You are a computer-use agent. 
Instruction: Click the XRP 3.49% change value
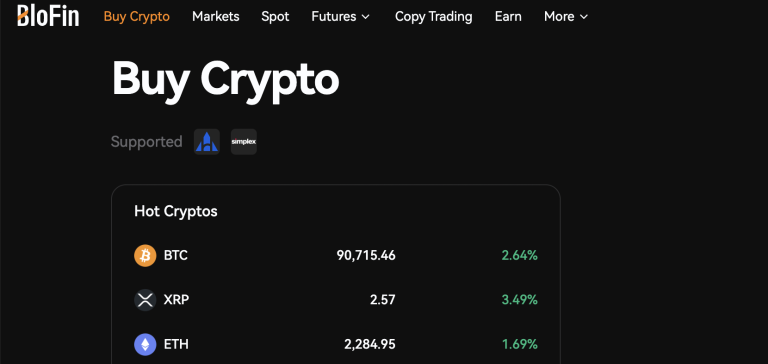click(x=520, y=300)
